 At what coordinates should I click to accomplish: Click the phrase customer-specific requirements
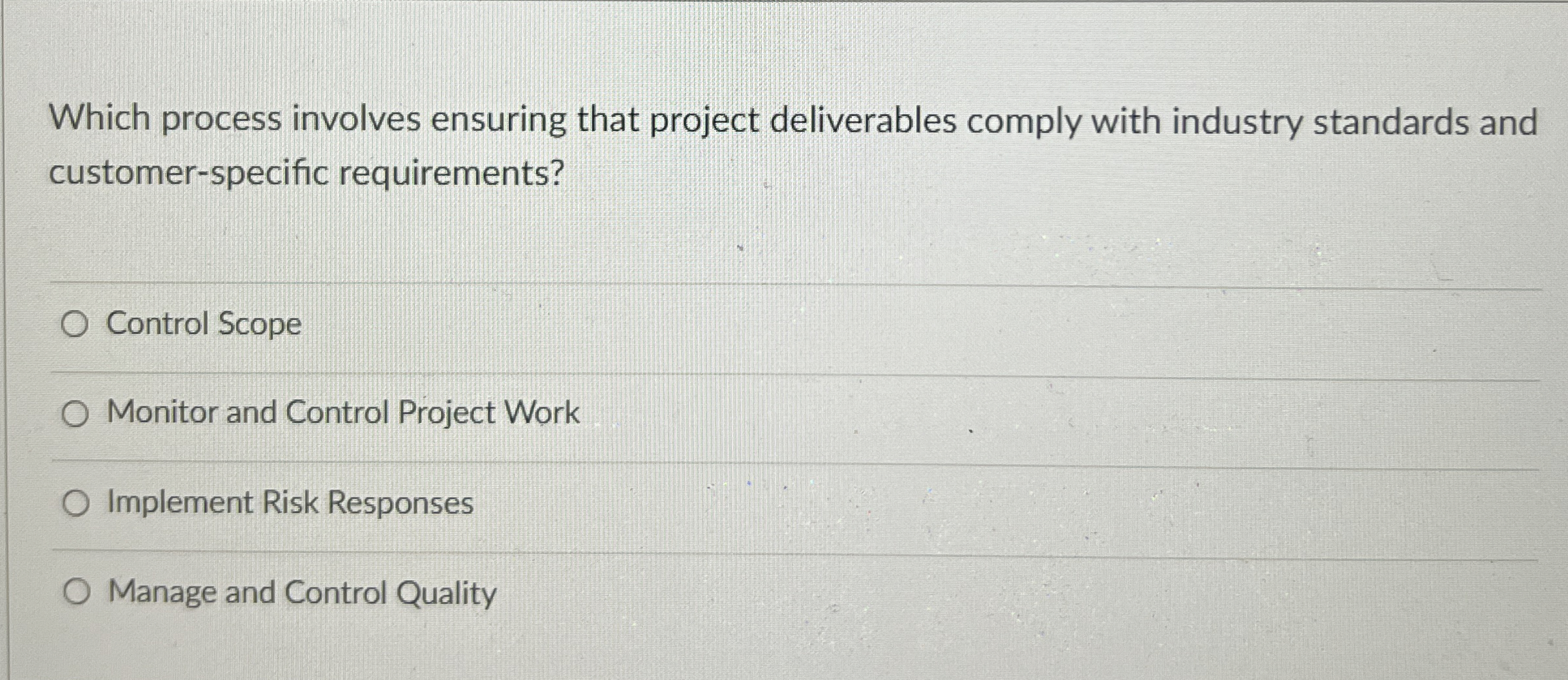pos(307,172)
